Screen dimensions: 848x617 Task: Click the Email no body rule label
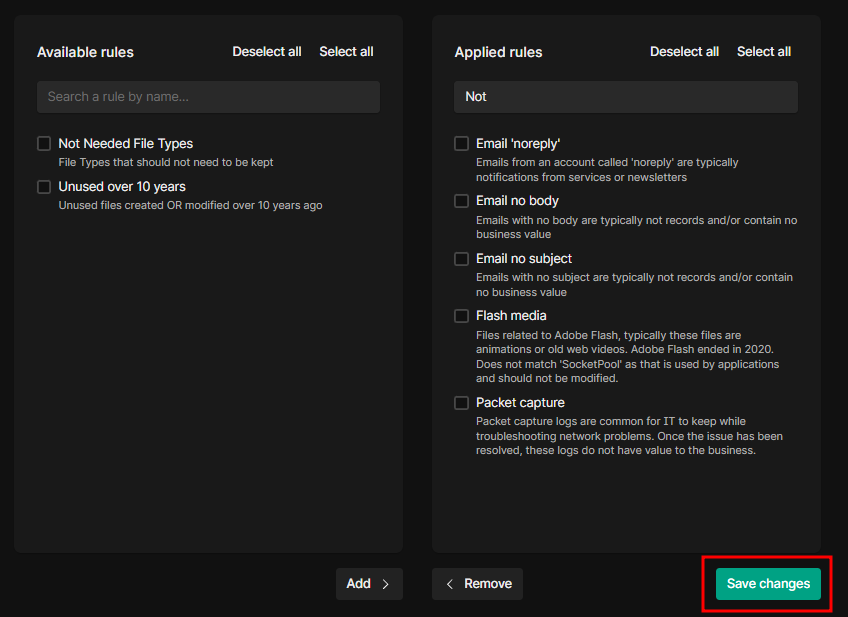tap(517, 201)
